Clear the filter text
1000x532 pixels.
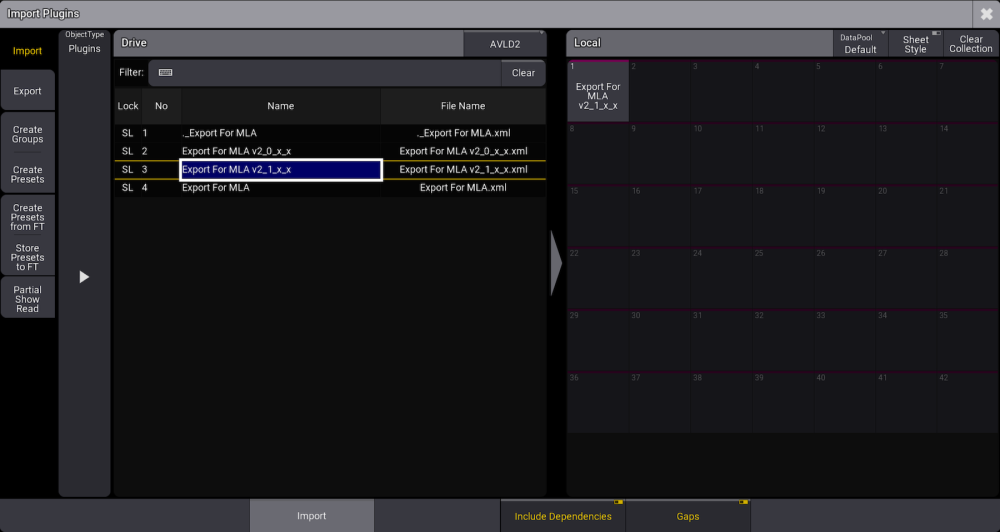523,73
